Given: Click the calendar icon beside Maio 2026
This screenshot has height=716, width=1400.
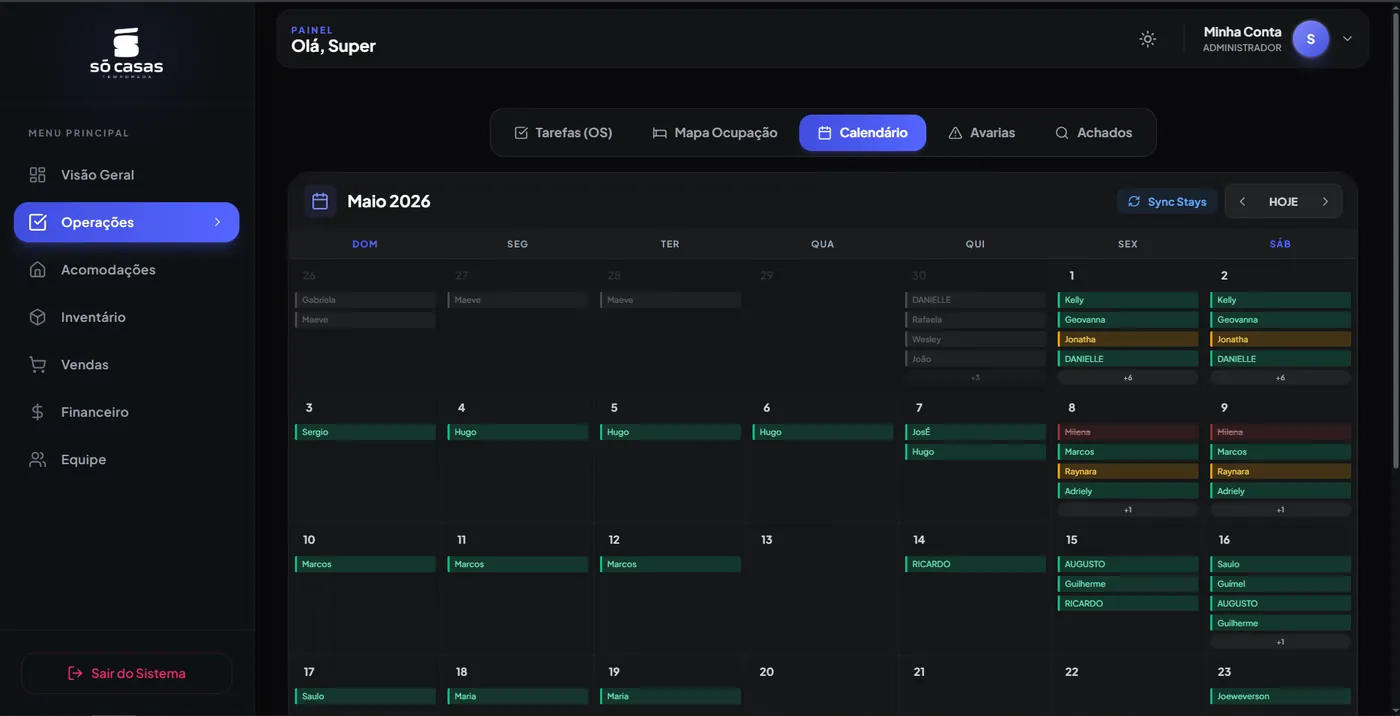Looking at the screenshot, I should click(320, 201).
